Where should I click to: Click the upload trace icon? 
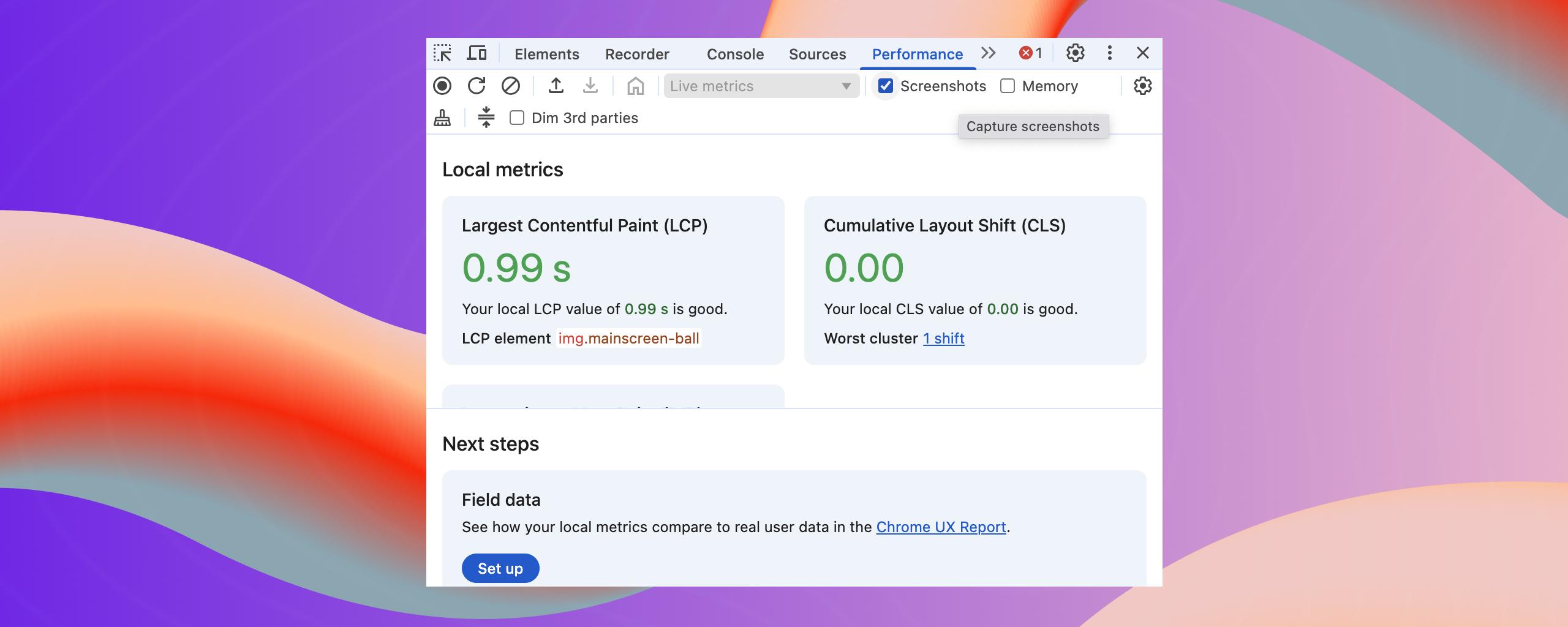point(556,86)
